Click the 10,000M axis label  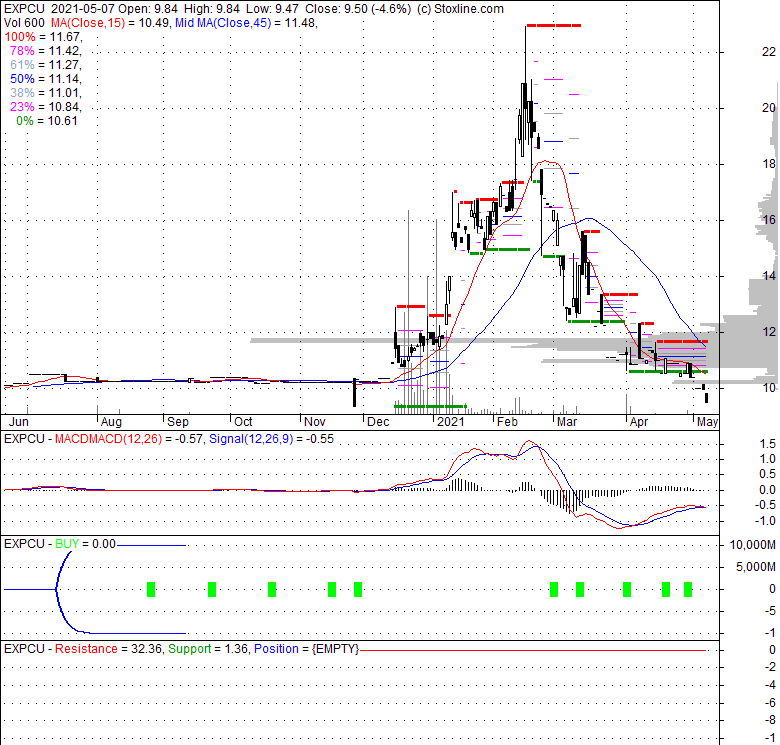[753, 545]
